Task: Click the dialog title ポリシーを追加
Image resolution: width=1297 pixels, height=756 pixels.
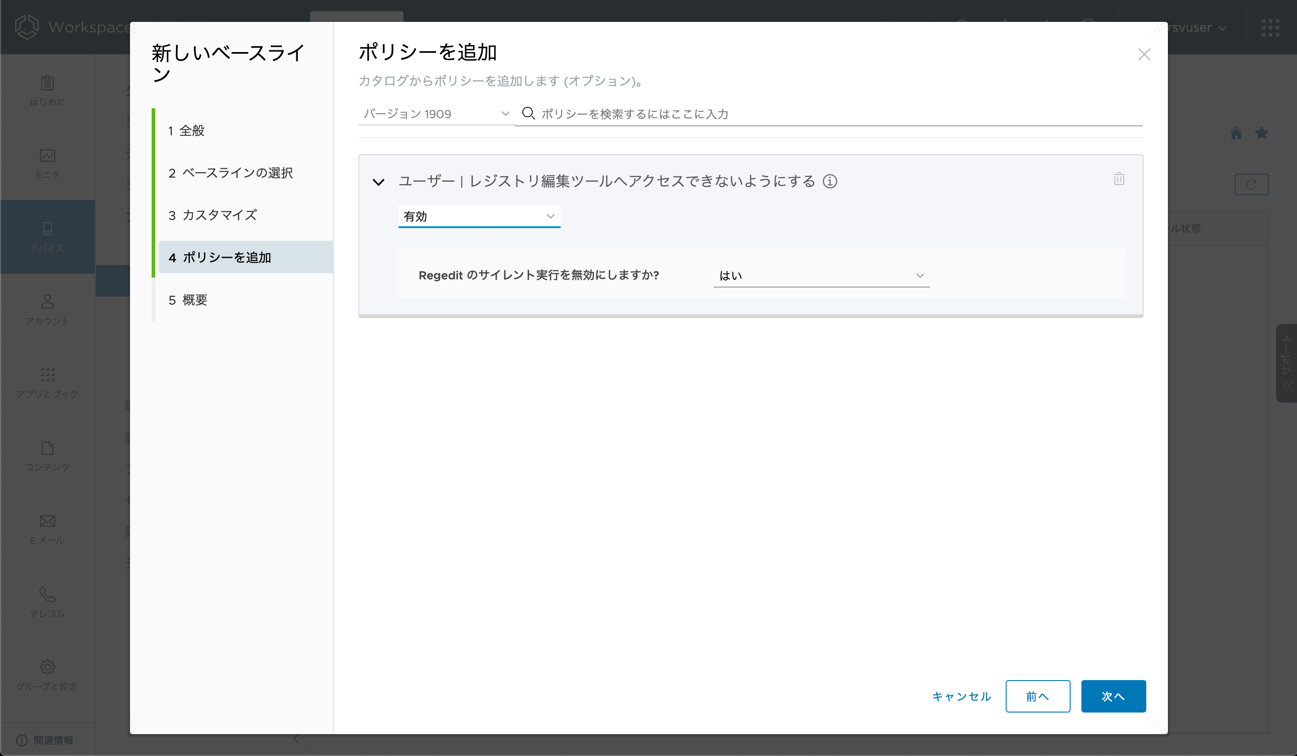Action: coord(428,52)
